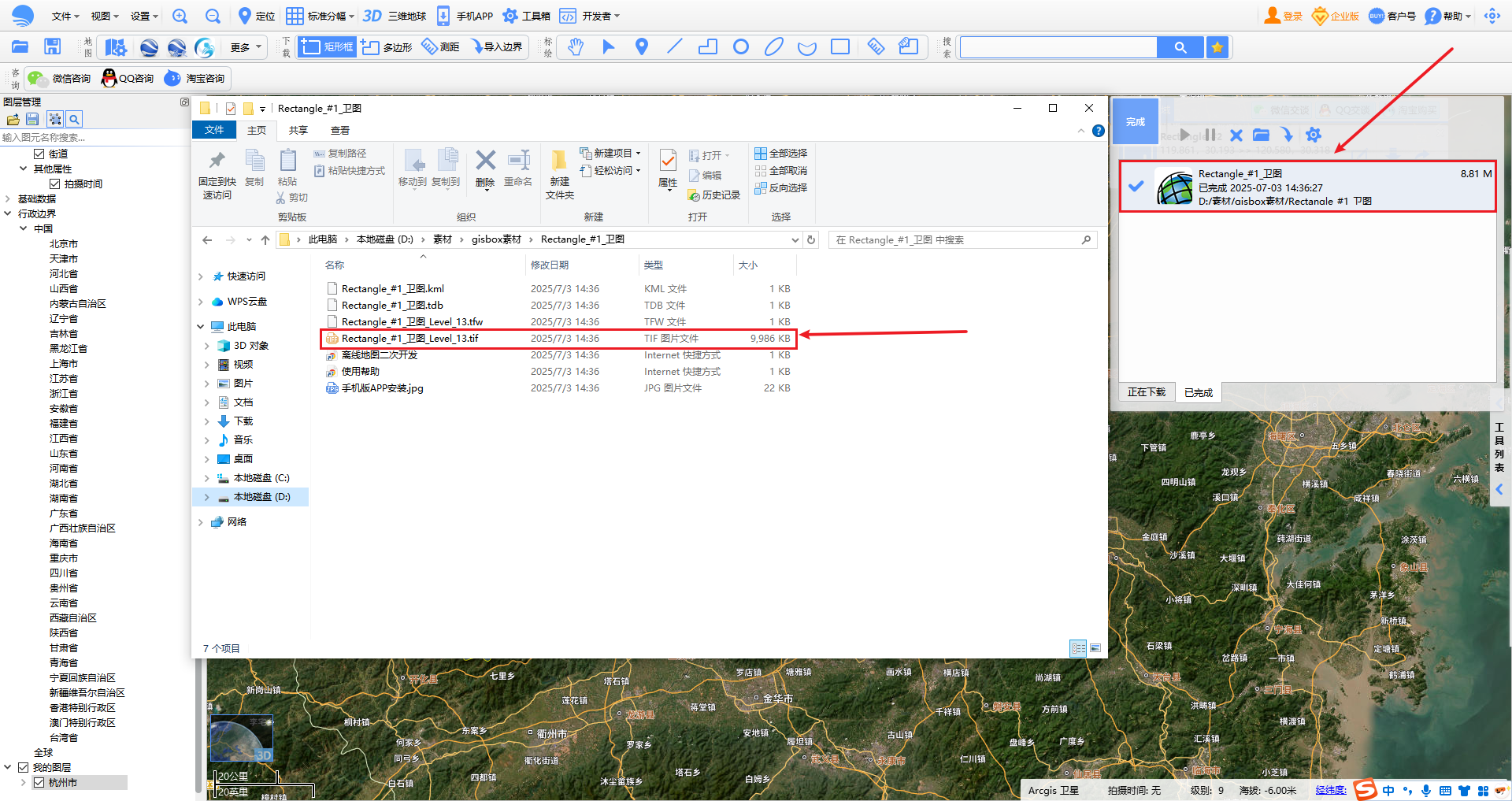Switch to the 正在下载 tab

[x=1146, y=392]
